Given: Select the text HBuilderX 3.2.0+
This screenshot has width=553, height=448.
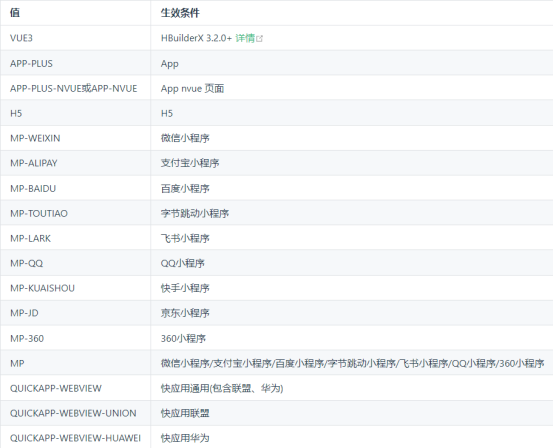Looking at the screenshot, I should [x=196, y=38].
